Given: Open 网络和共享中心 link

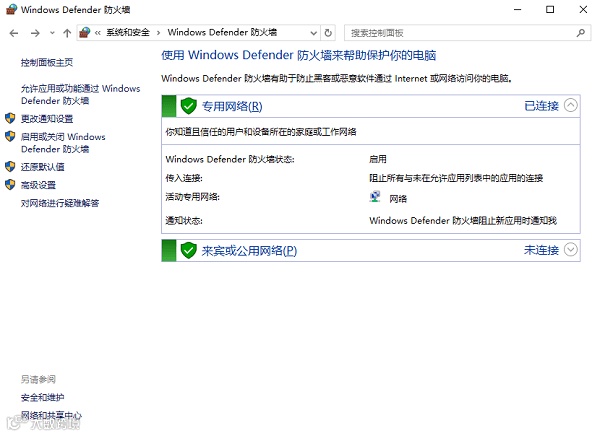Looking at the screenshot, I should coord(51,415).
